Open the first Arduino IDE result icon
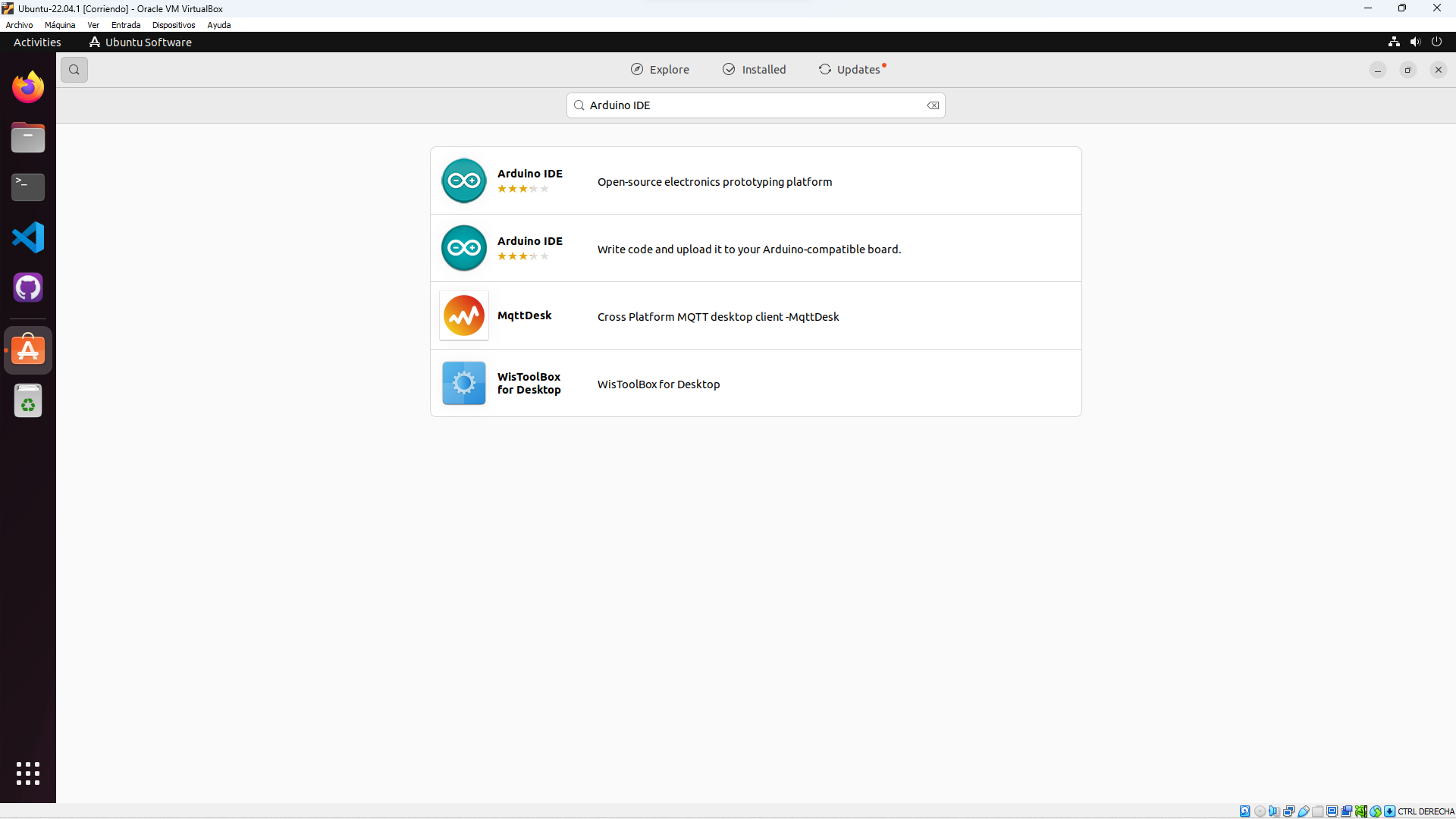 pyautogui.click(x=464, y=180)
